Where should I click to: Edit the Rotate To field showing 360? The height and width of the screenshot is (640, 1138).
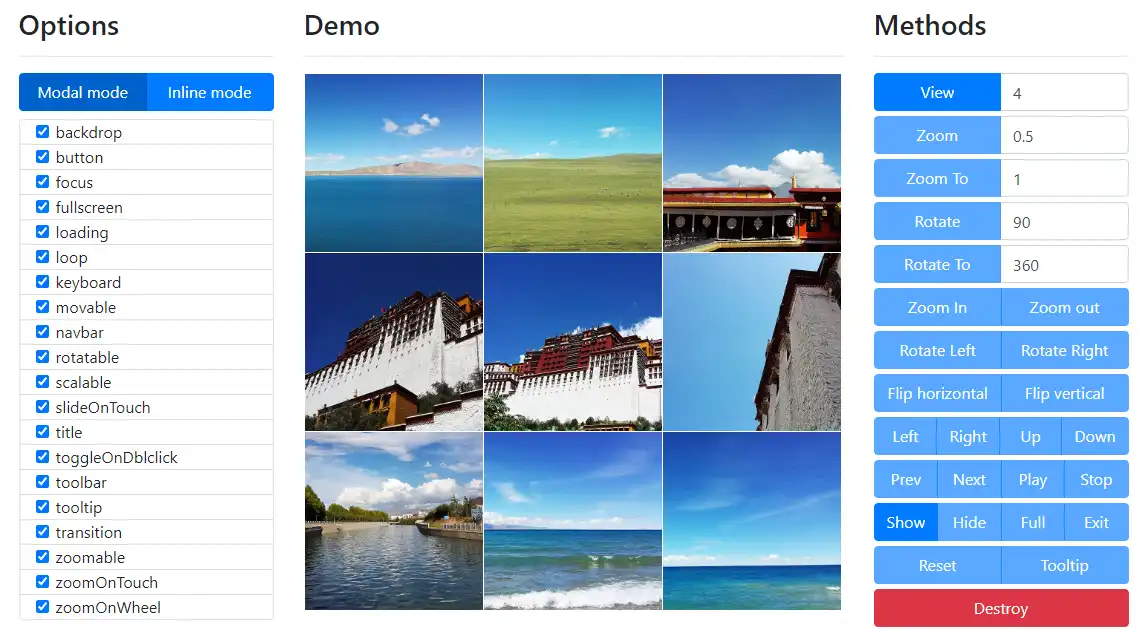tap(1065, 265)
